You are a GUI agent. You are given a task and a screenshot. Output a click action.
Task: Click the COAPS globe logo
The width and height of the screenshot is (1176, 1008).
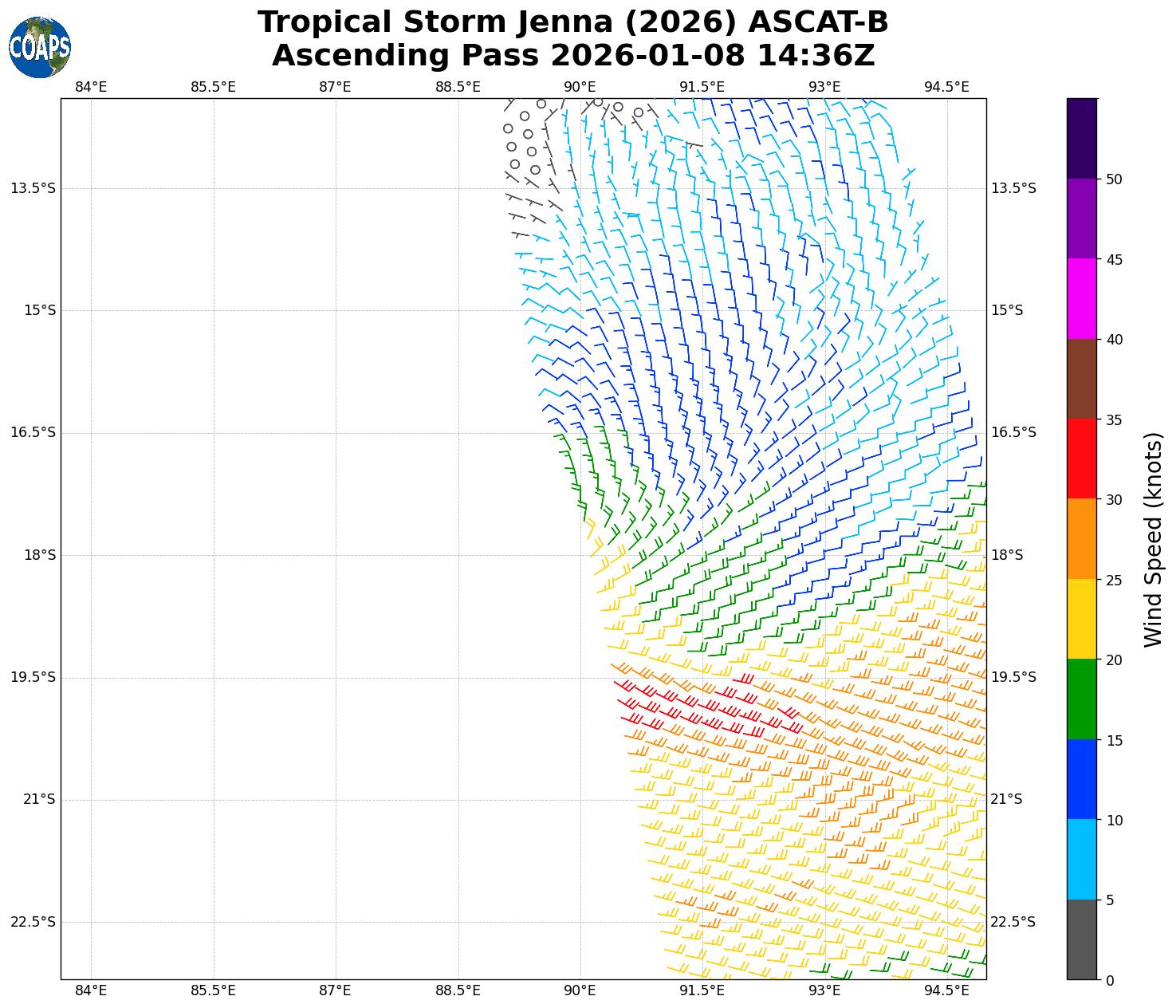[40, 48]
